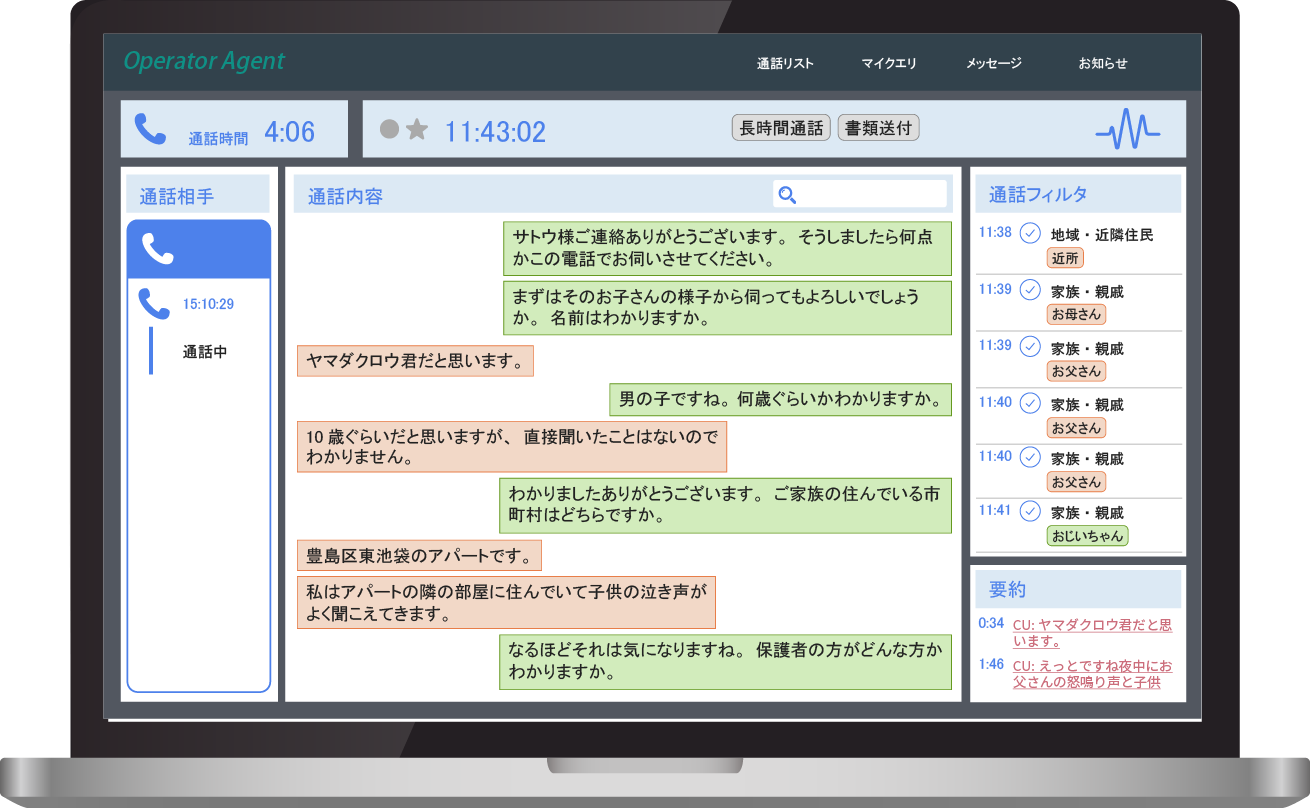Click the audio waveform icon
This screenshot has height=808, width=1310.
pyautogui.click(x=1127, y=130)
